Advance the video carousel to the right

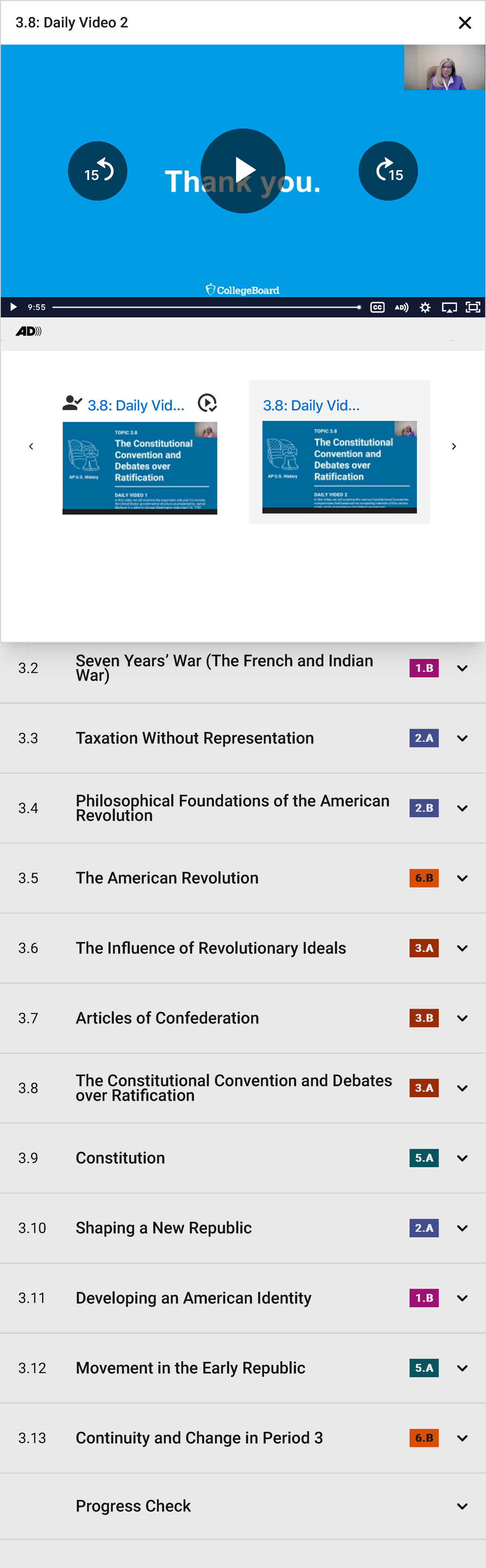tap(454, 446)
